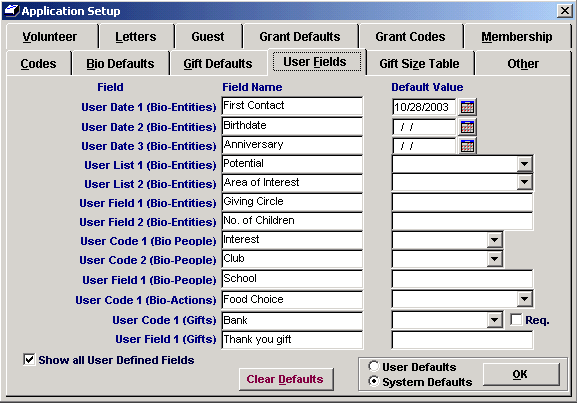Click the empty User Date 3 default date field
The width and height of the screenshot is (577, 403).
pyautogui.click(x=424, y=146)
